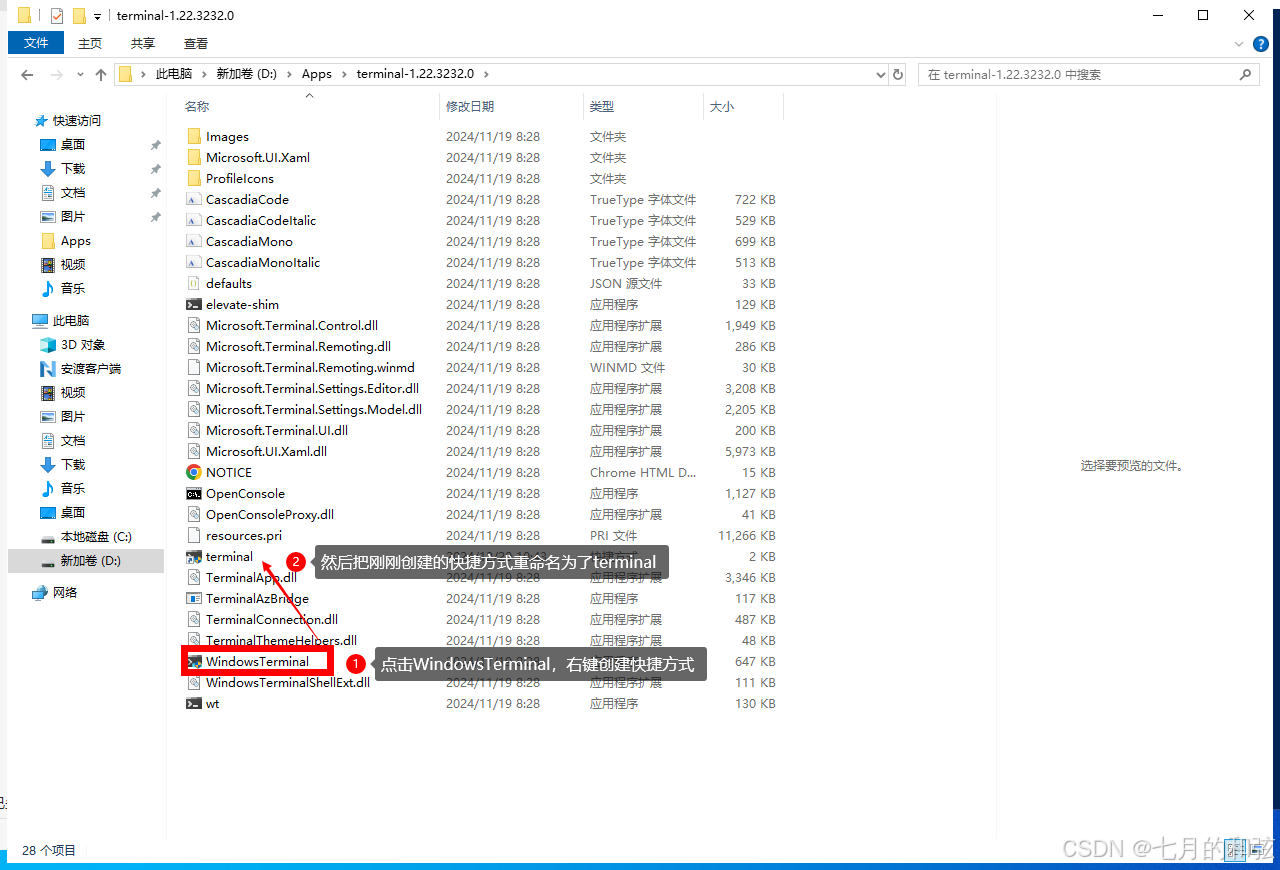Viewport: 1280px width, 870px height.
Task: Select the WindowsTerminal application file
Action: click(257, 662)
